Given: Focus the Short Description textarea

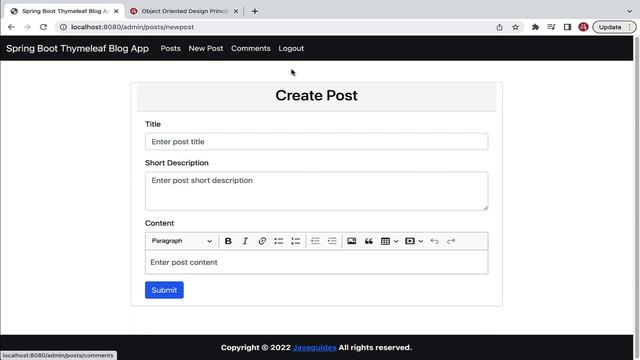Looking at the screenshot, I should pos(316,191).
